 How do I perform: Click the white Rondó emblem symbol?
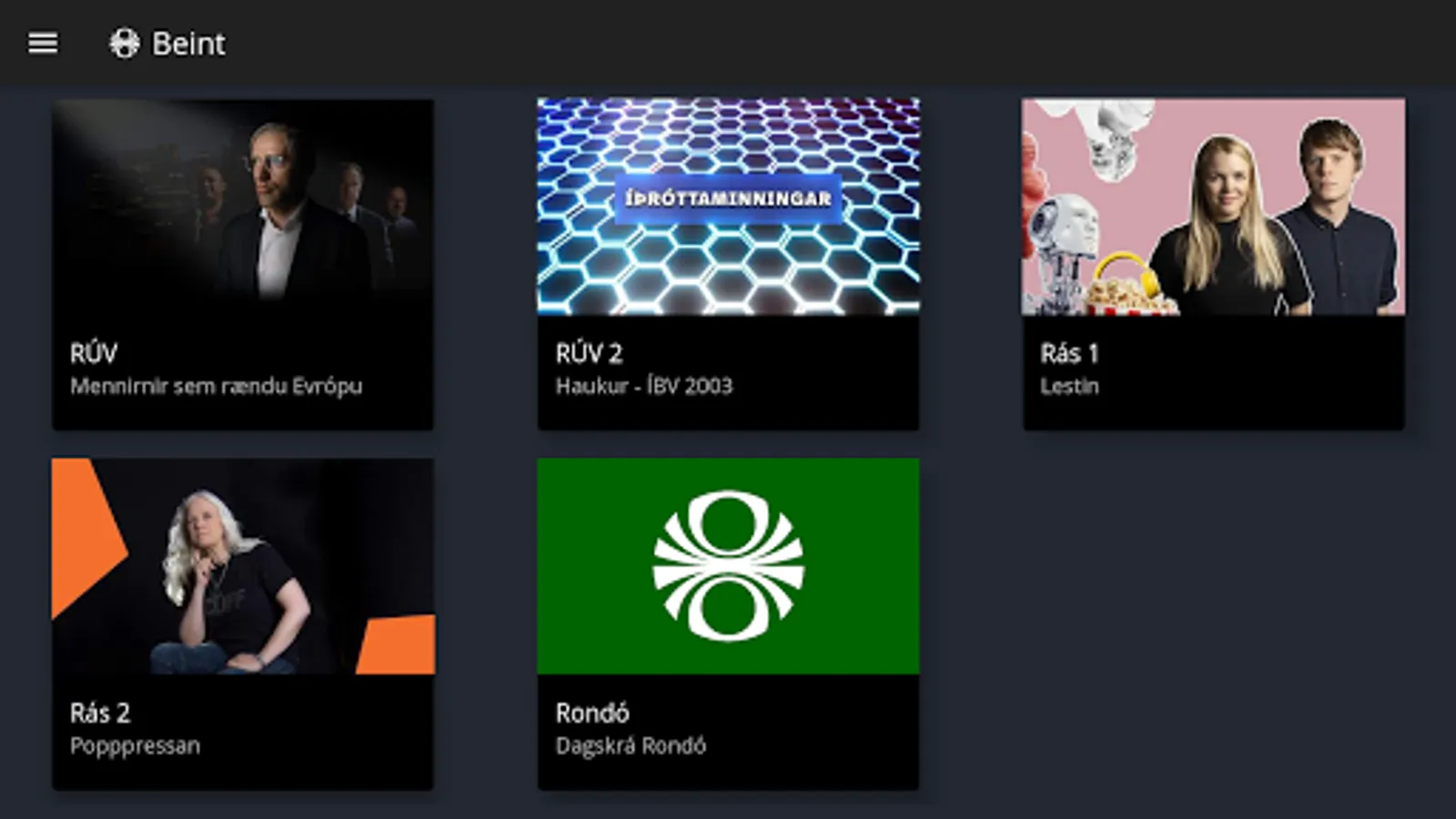728,566
